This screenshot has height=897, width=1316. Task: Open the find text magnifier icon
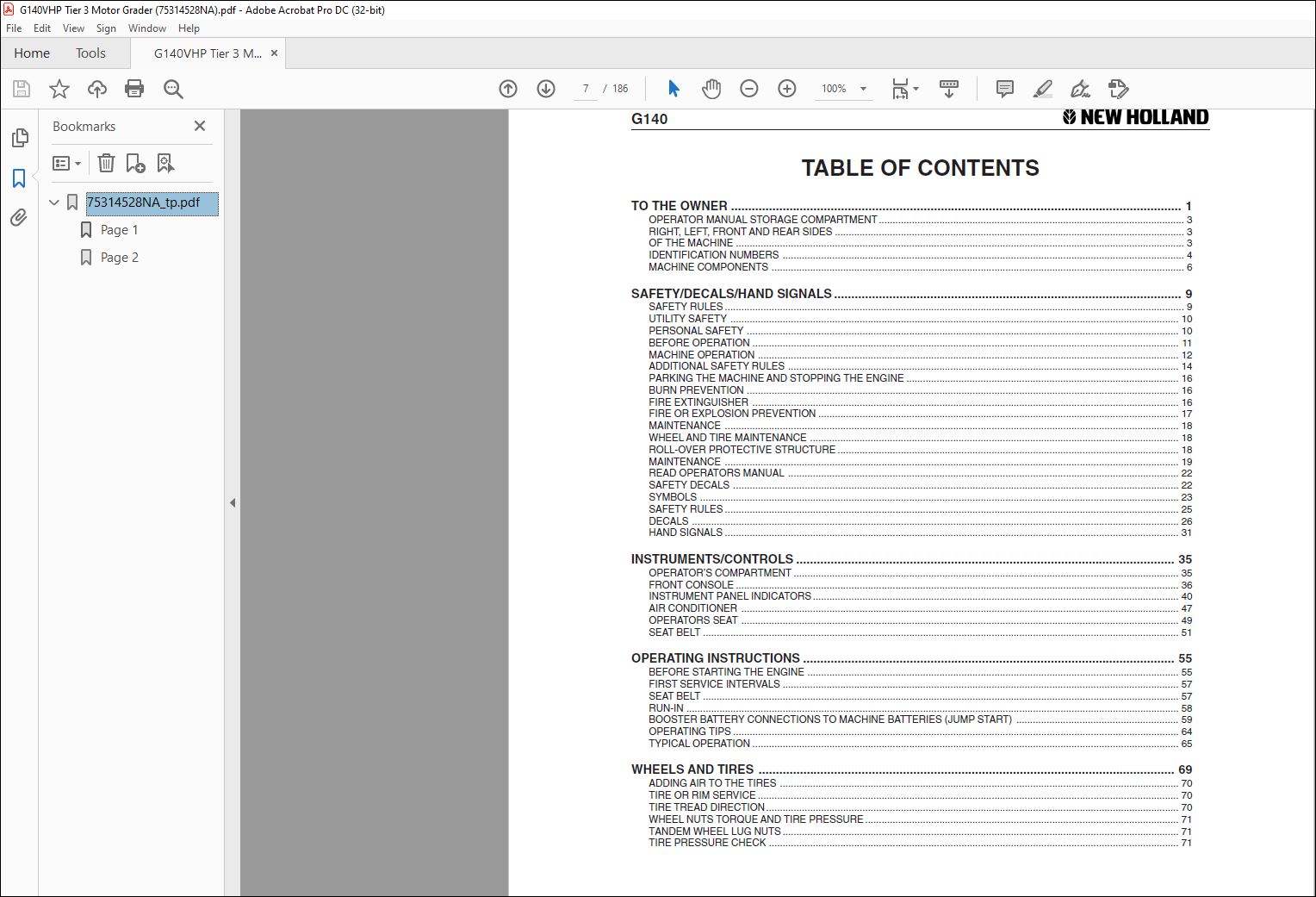coord(173,89)
